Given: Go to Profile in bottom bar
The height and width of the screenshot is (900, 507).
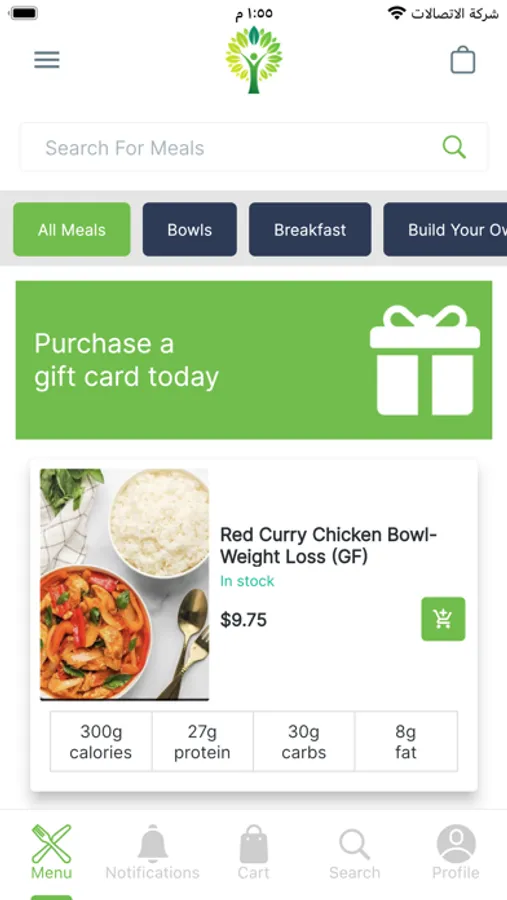Looking at the screenshot, I should click(x=455, y=852).
